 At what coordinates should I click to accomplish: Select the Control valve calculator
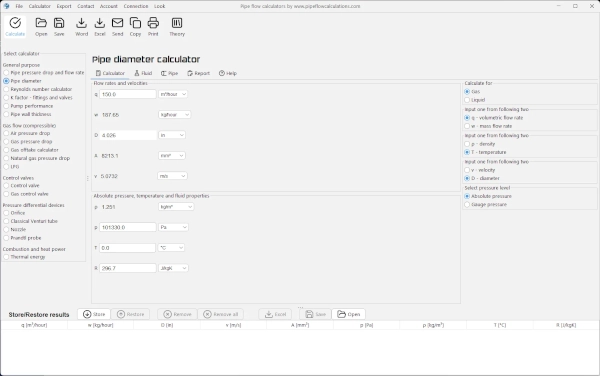[x=21, y=186]
